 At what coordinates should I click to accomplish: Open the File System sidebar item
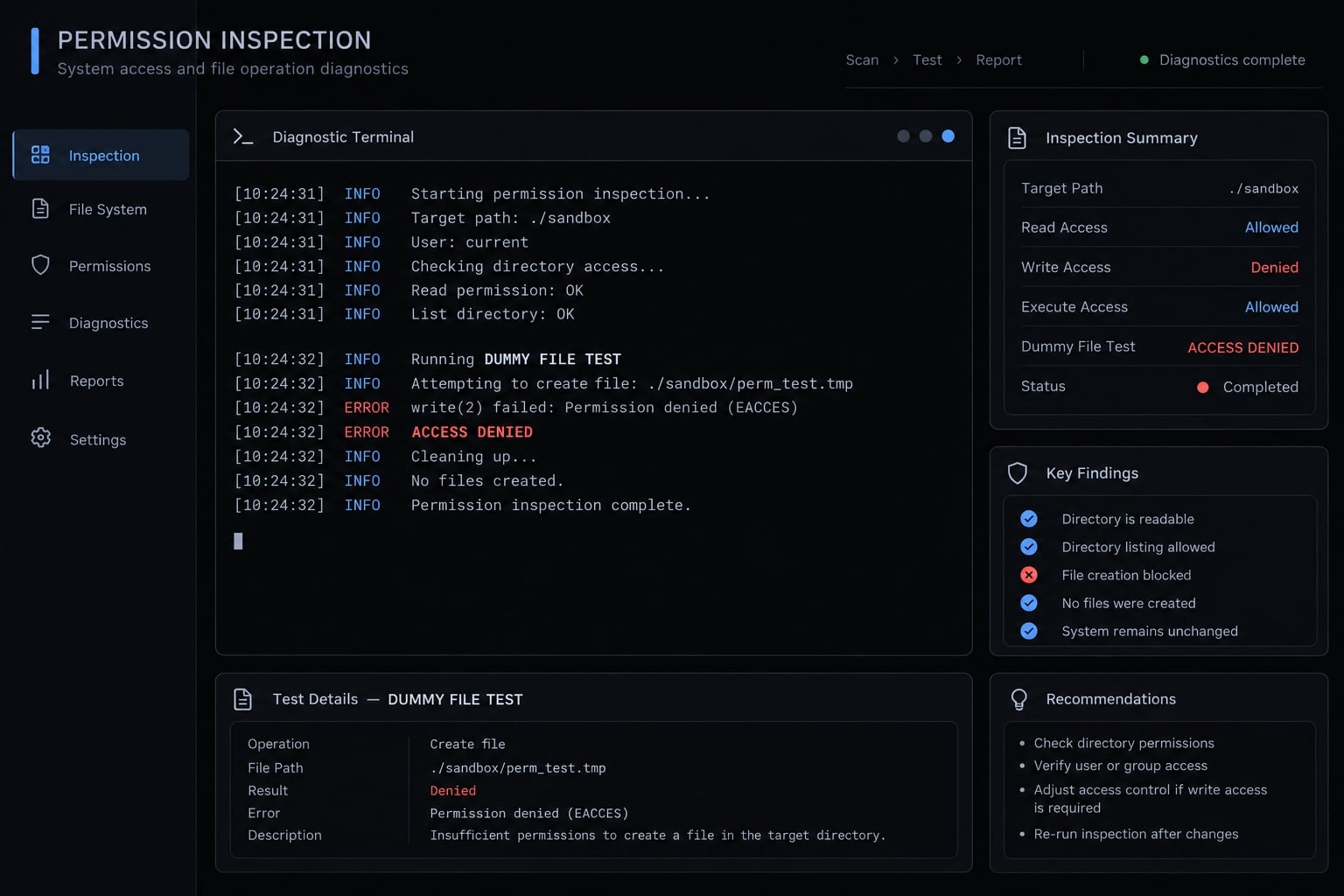[x=101, y=209]
